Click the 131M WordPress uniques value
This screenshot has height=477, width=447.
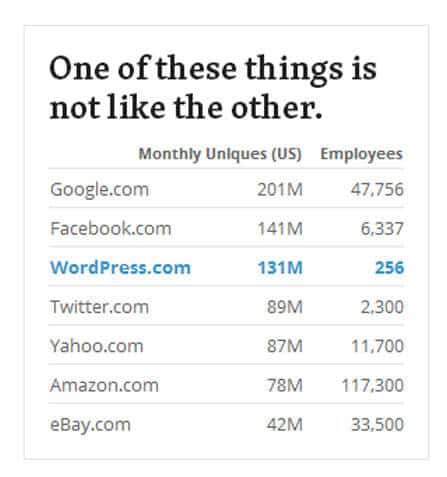click(x=280, y=268)
